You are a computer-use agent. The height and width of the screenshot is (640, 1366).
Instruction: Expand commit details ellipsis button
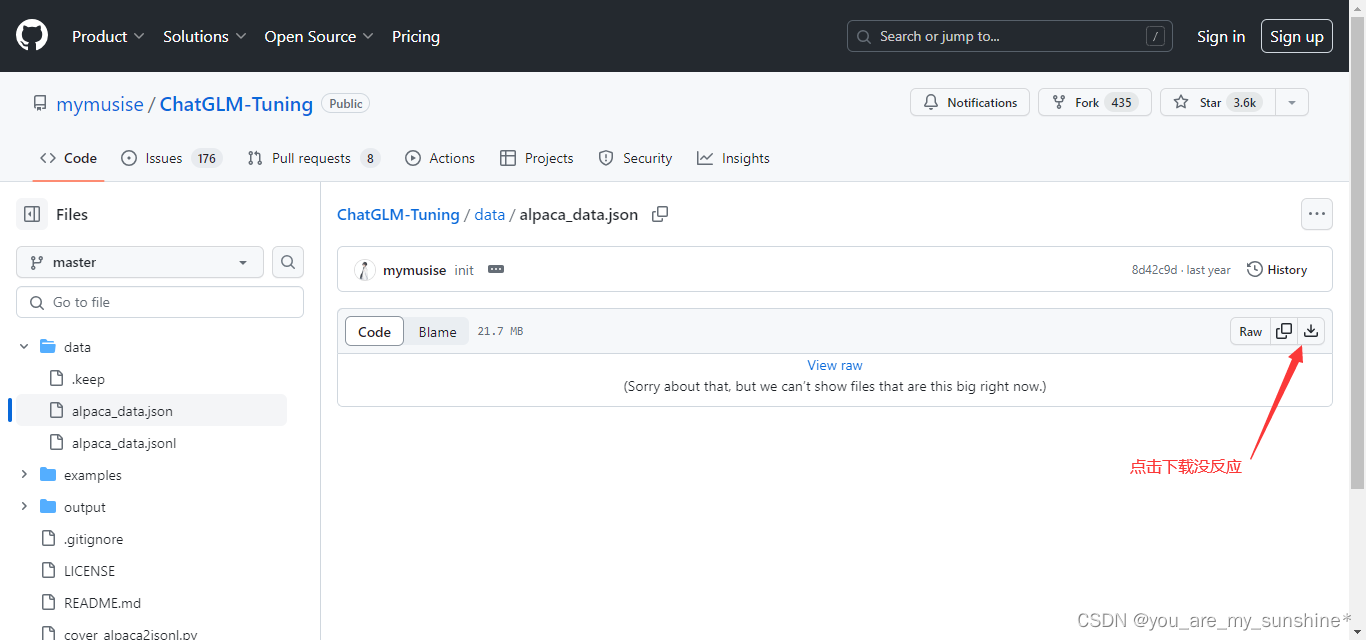tap(496, 270)
